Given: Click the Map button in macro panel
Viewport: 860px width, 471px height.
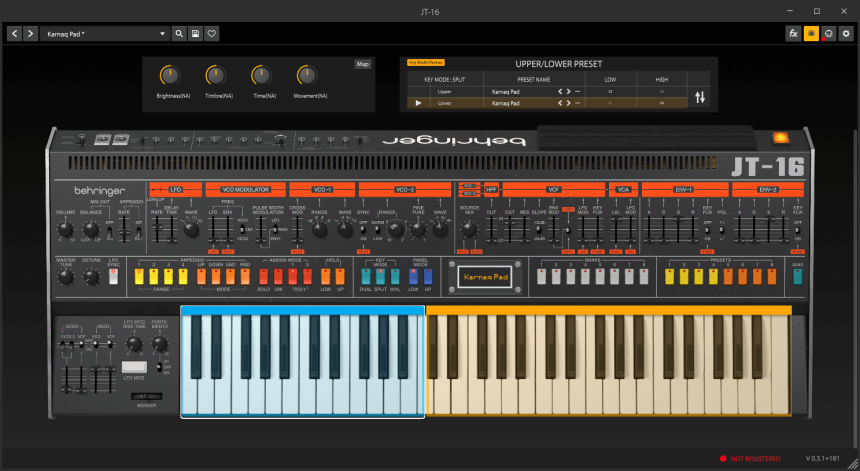Looking at the screenshot, I should 363,64.
